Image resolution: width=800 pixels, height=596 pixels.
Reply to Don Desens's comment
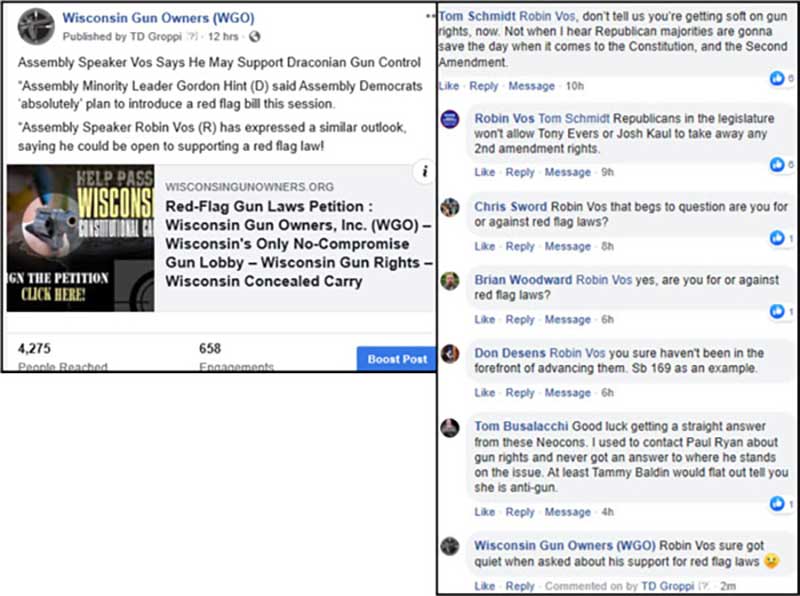pos(520,393)
